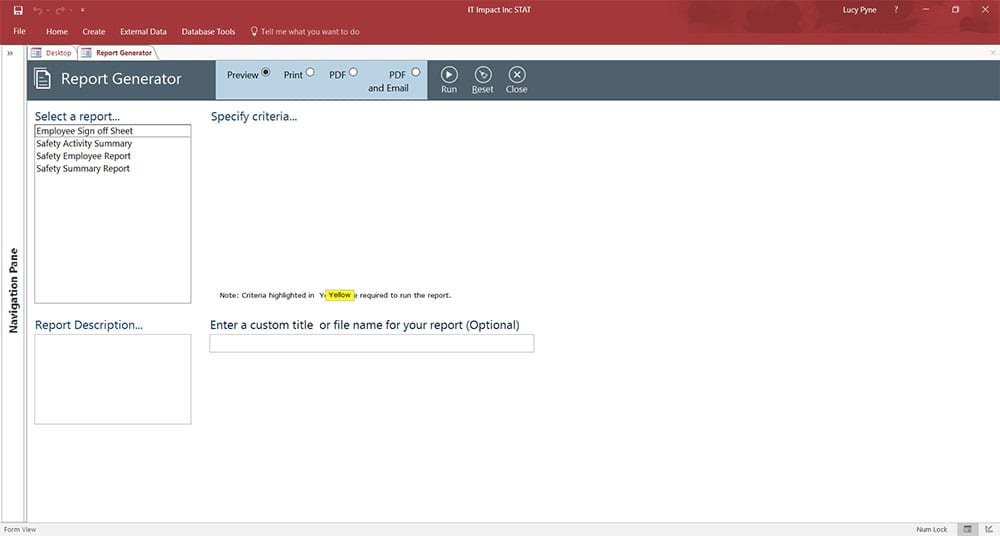1000x536 pixels.
Task: Switch to the Report Generator document tab
Action: [x=118, y=53]
